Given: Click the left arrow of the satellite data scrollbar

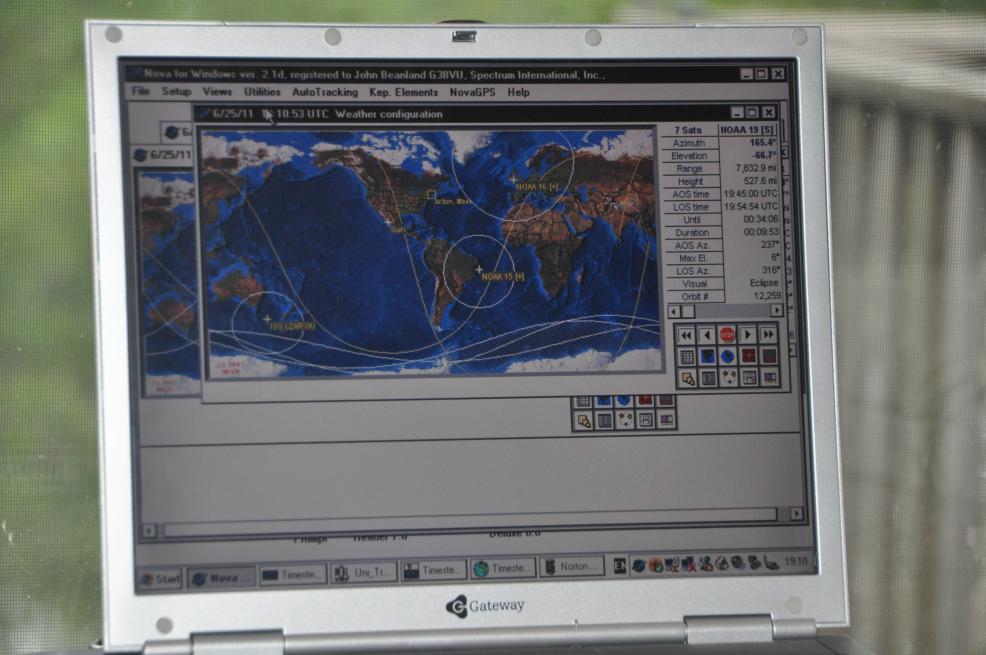Looking at the screenshot, I should (674, 311).
